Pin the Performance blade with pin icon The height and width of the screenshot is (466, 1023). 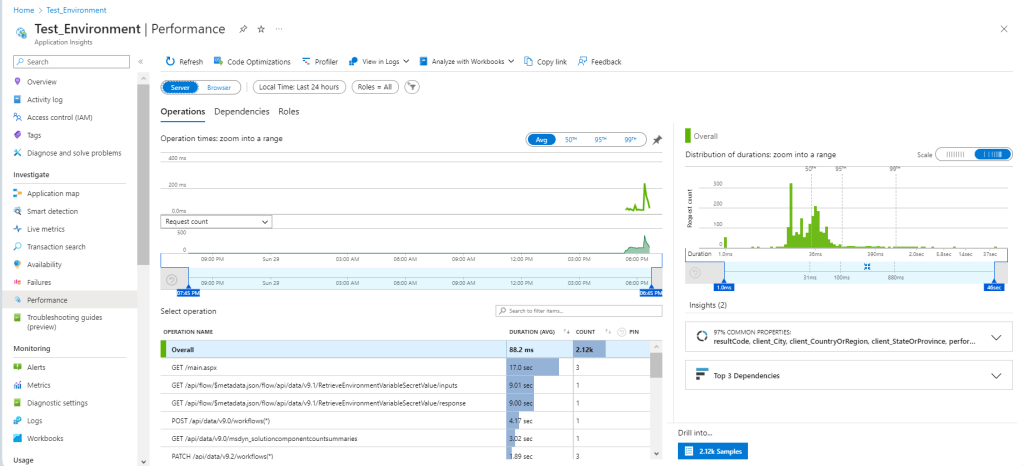[243, 30]
